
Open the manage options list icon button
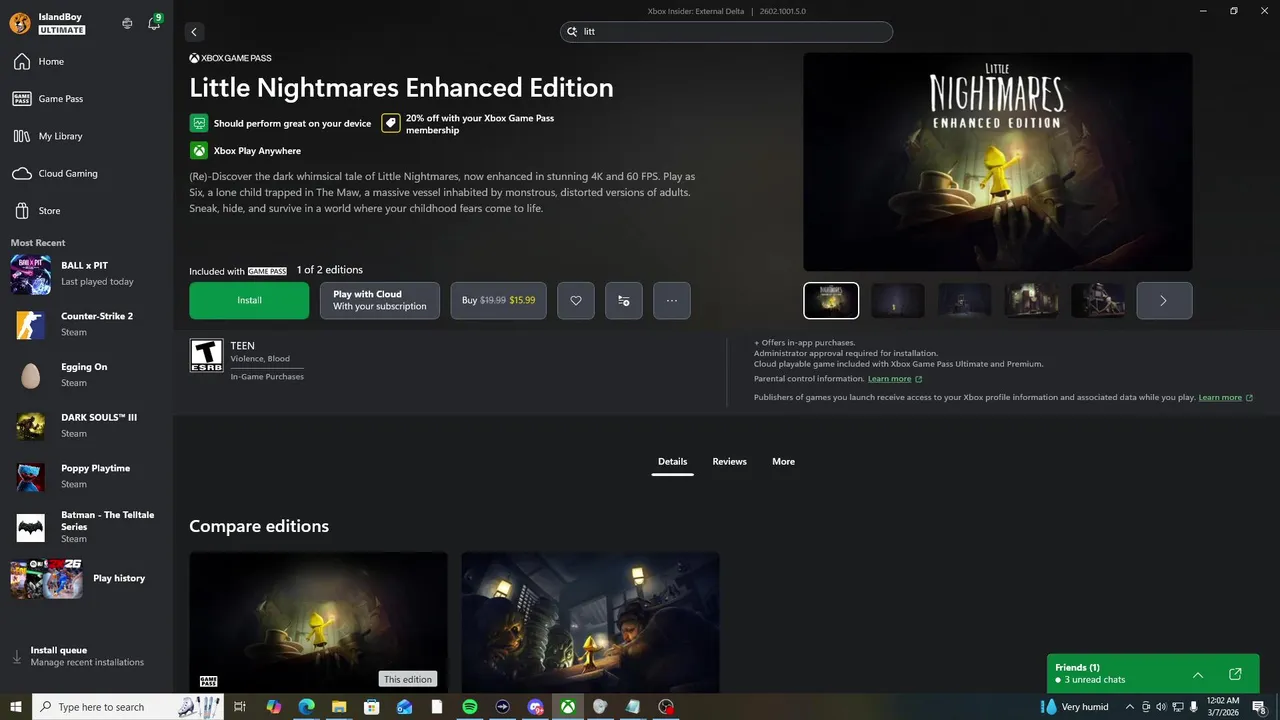(x=624, y=300)
